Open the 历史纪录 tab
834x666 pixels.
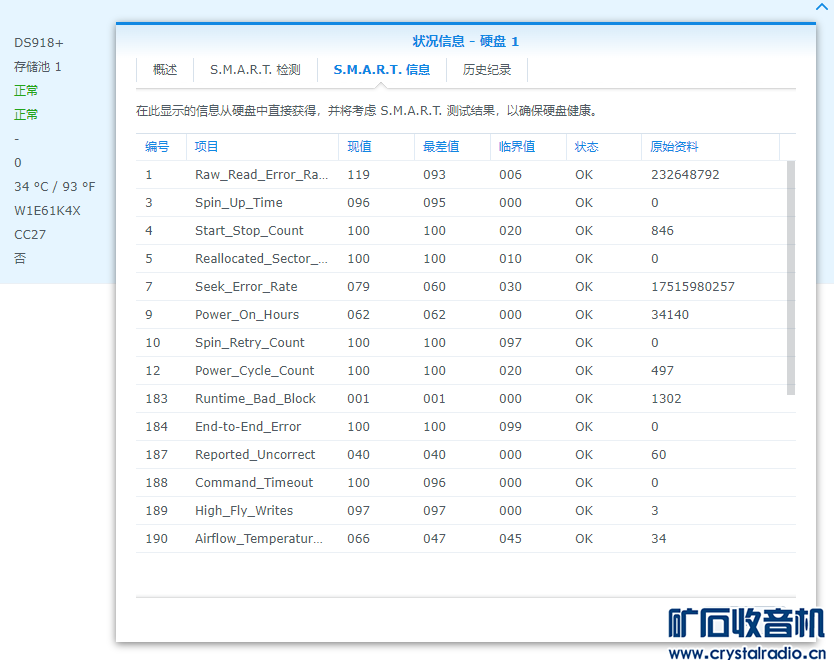[487, 70]
